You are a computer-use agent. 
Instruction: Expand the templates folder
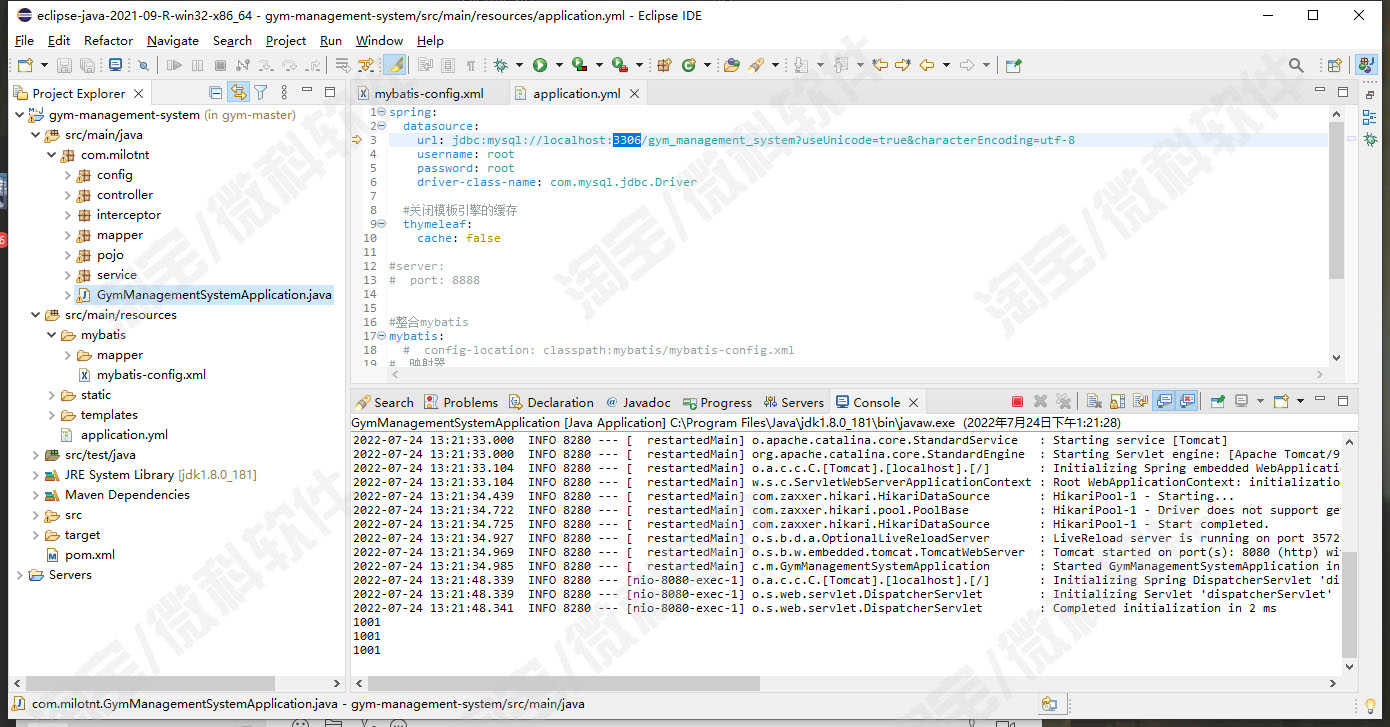[51, 415]
